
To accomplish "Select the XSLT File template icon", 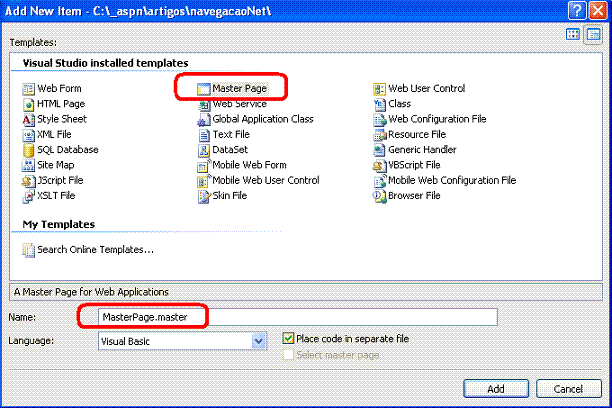I will [28, 196].
